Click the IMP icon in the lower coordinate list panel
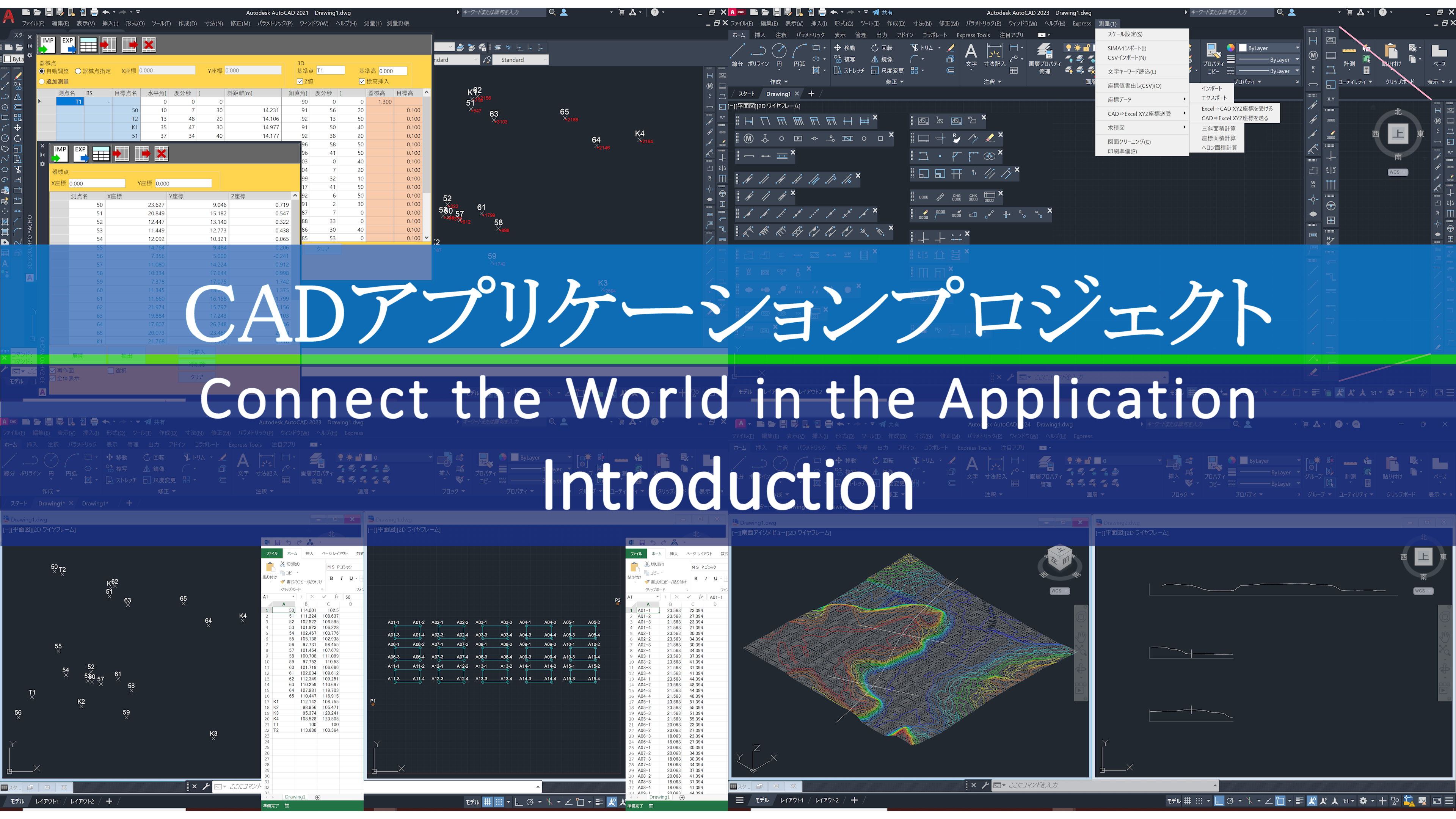The image size is (1456, 819). tap(61, 153)
